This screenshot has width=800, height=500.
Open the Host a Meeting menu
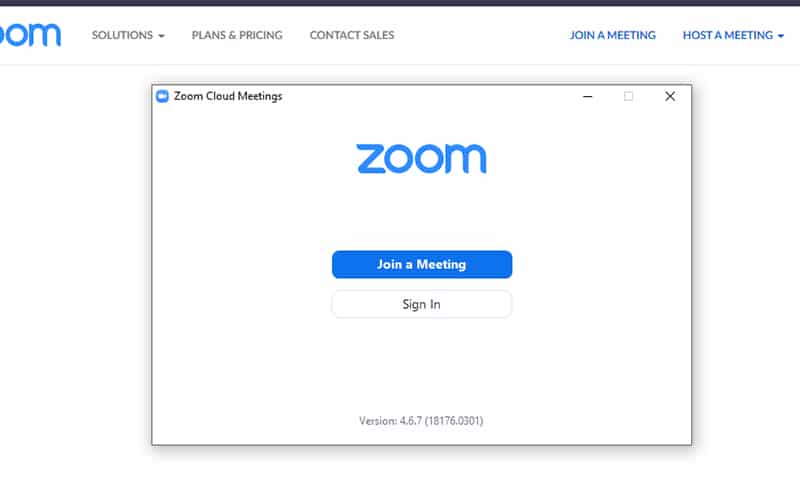click(x=733, y=35)
